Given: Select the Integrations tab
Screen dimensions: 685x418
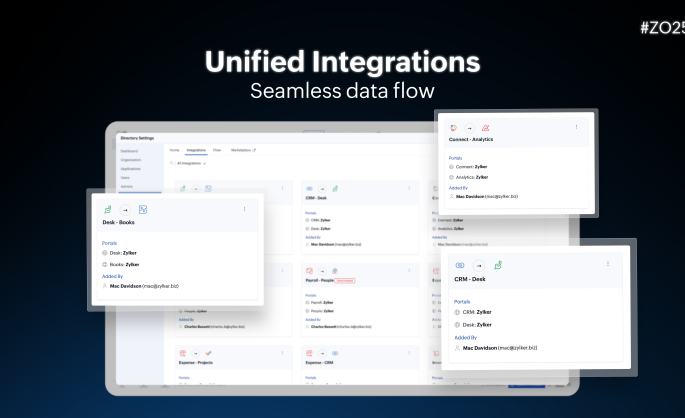Looking at the screenshot, I should coord(196,150).
